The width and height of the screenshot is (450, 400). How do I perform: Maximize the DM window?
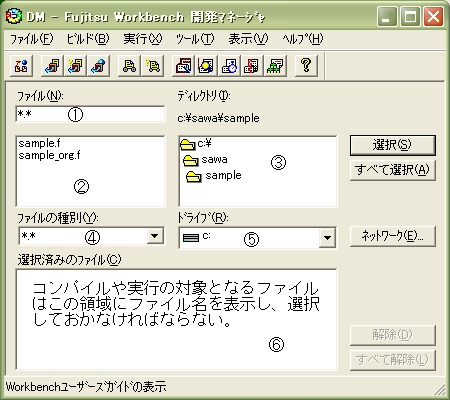coord(410,16)
